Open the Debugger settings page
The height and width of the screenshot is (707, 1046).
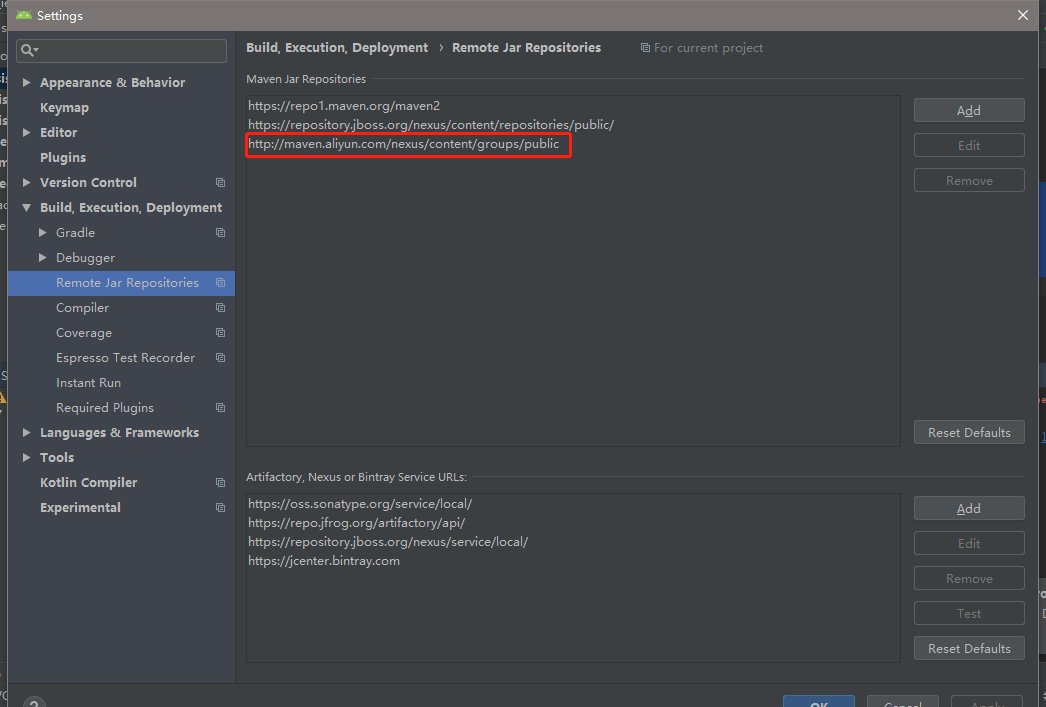click(x=85, y=257)
